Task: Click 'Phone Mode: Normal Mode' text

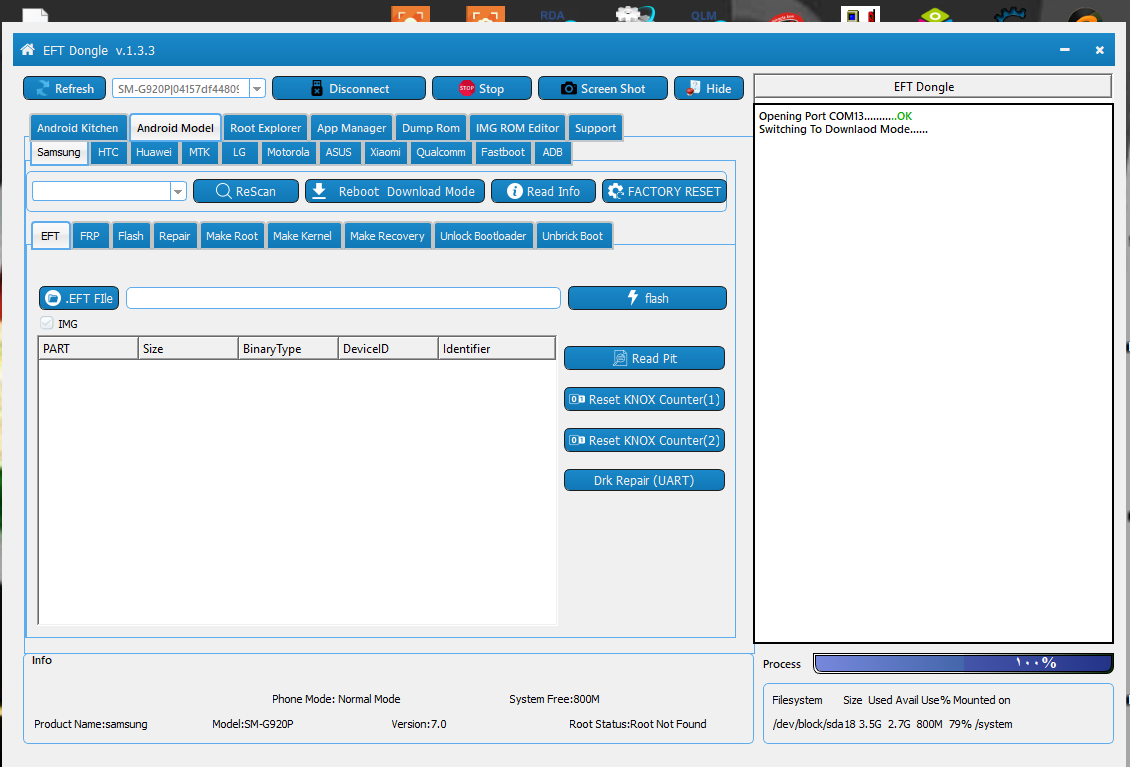Action: point(336,699)
